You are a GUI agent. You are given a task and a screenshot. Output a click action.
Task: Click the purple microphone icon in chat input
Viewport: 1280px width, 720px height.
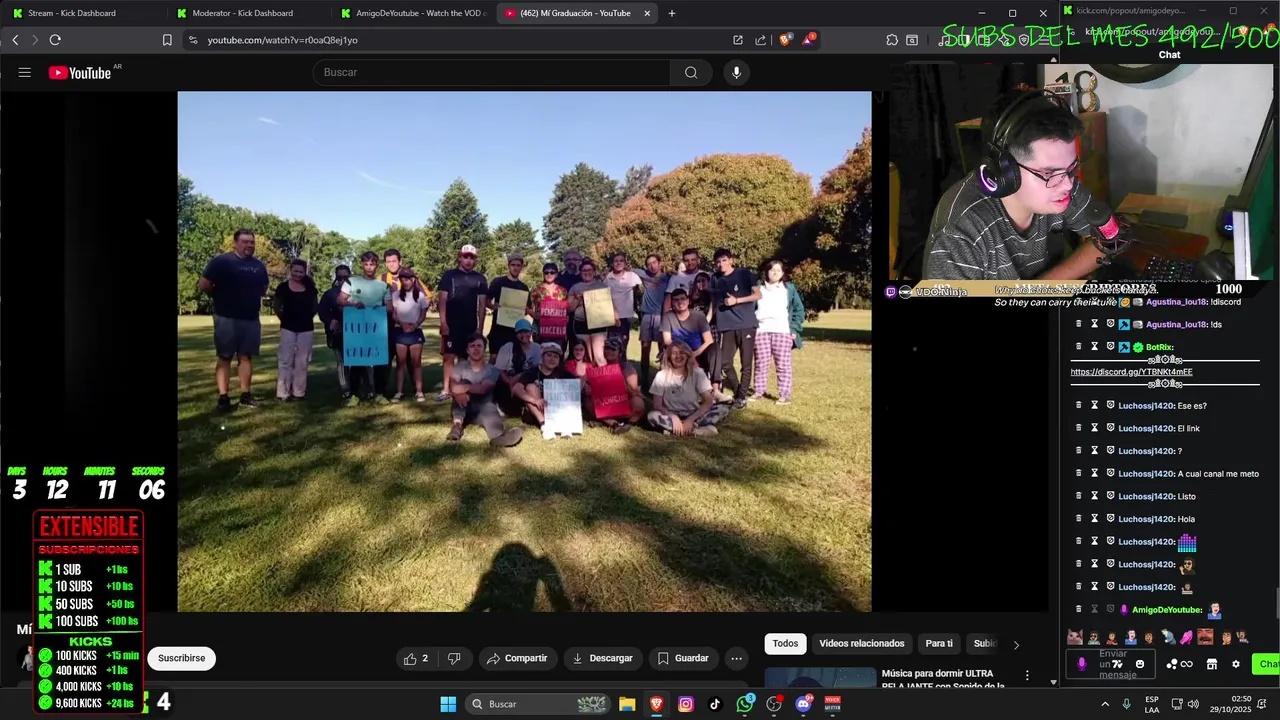1081,664
